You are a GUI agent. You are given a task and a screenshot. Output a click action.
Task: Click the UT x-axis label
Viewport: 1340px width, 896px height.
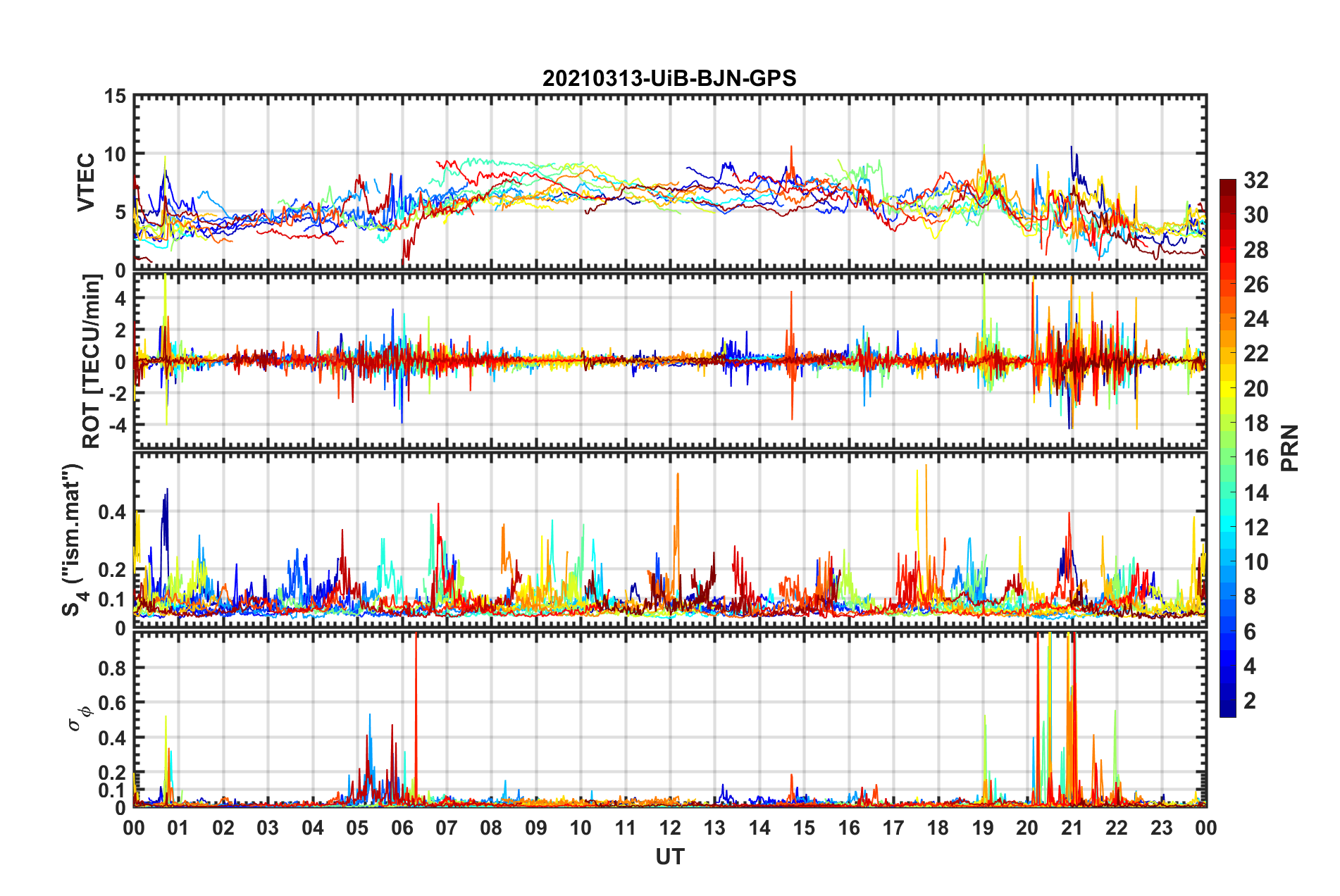click(x=670, y=857)
